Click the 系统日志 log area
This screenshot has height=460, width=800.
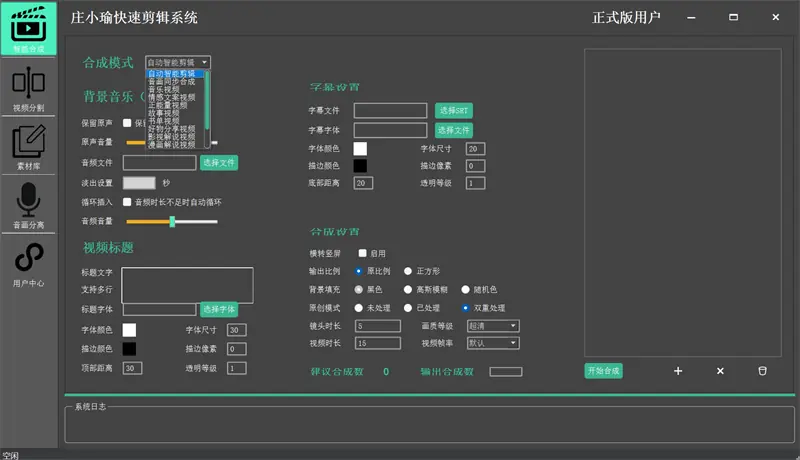[x=430, y=424]
